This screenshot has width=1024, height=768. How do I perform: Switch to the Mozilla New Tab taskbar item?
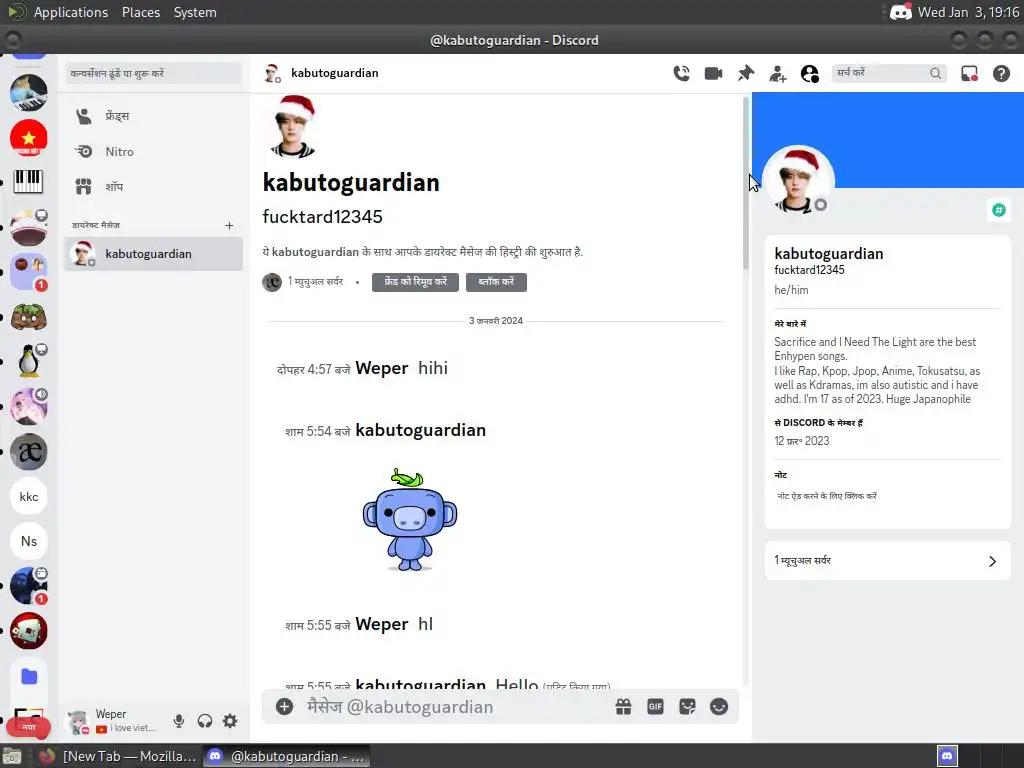click(x=118, y=756)
